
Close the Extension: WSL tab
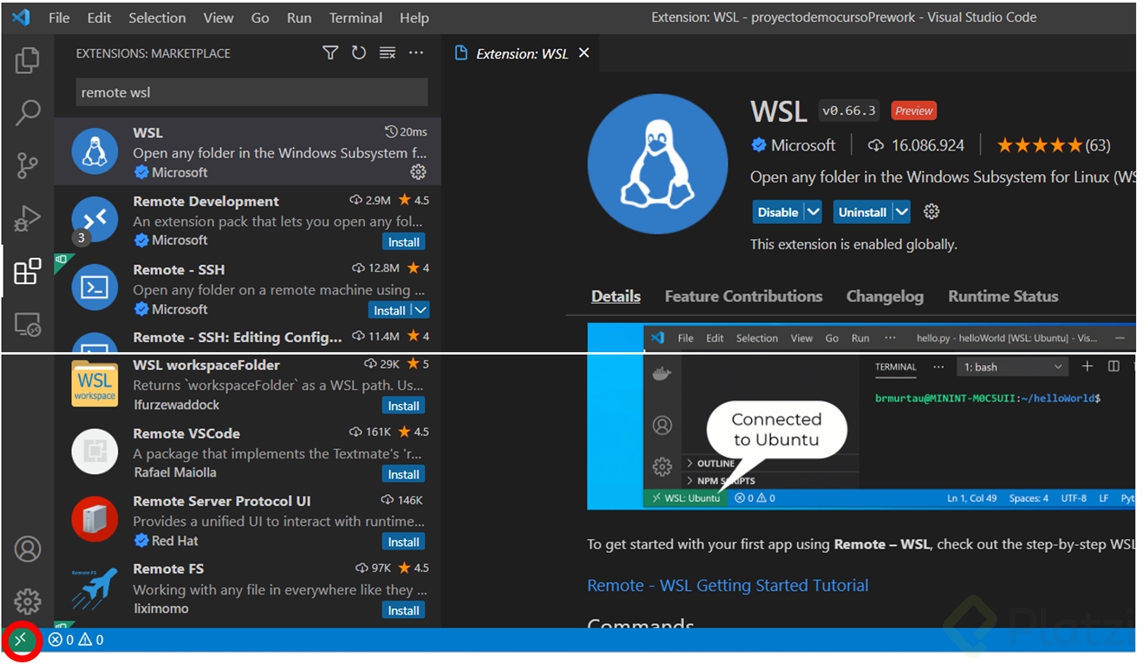pyautogui.click(x=584, y=53)
